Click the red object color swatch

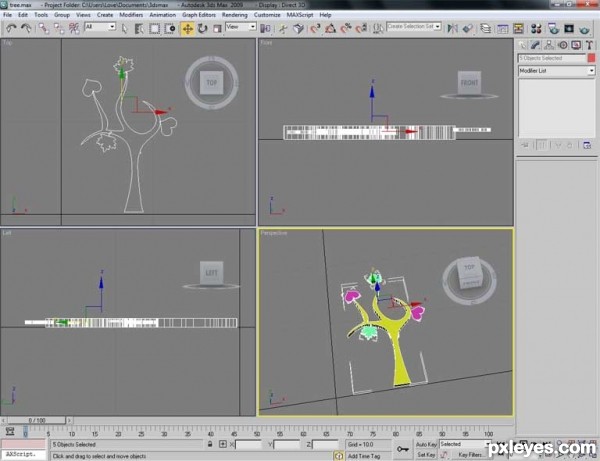(x=592, y=58)
